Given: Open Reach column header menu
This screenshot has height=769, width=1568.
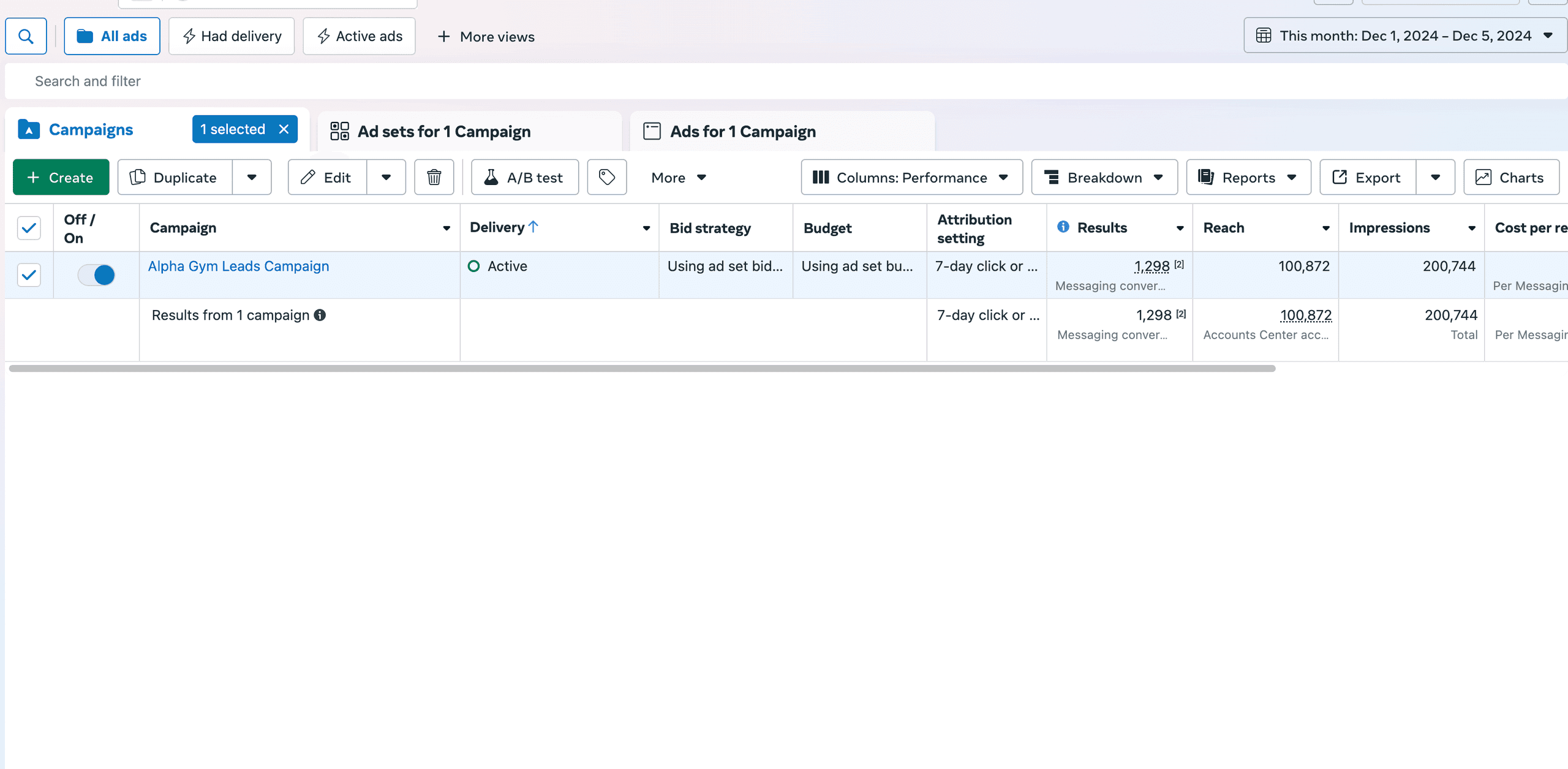Looking at the screenshot, I should click(1325, 229).
